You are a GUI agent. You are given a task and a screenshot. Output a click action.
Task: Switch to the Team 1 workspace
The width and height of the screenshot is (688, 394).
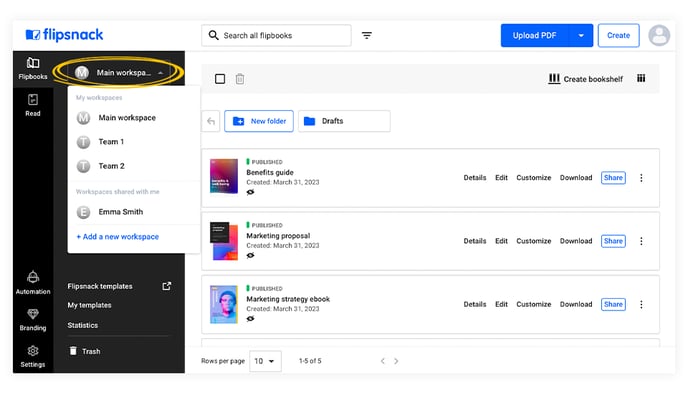pos(111,142)
